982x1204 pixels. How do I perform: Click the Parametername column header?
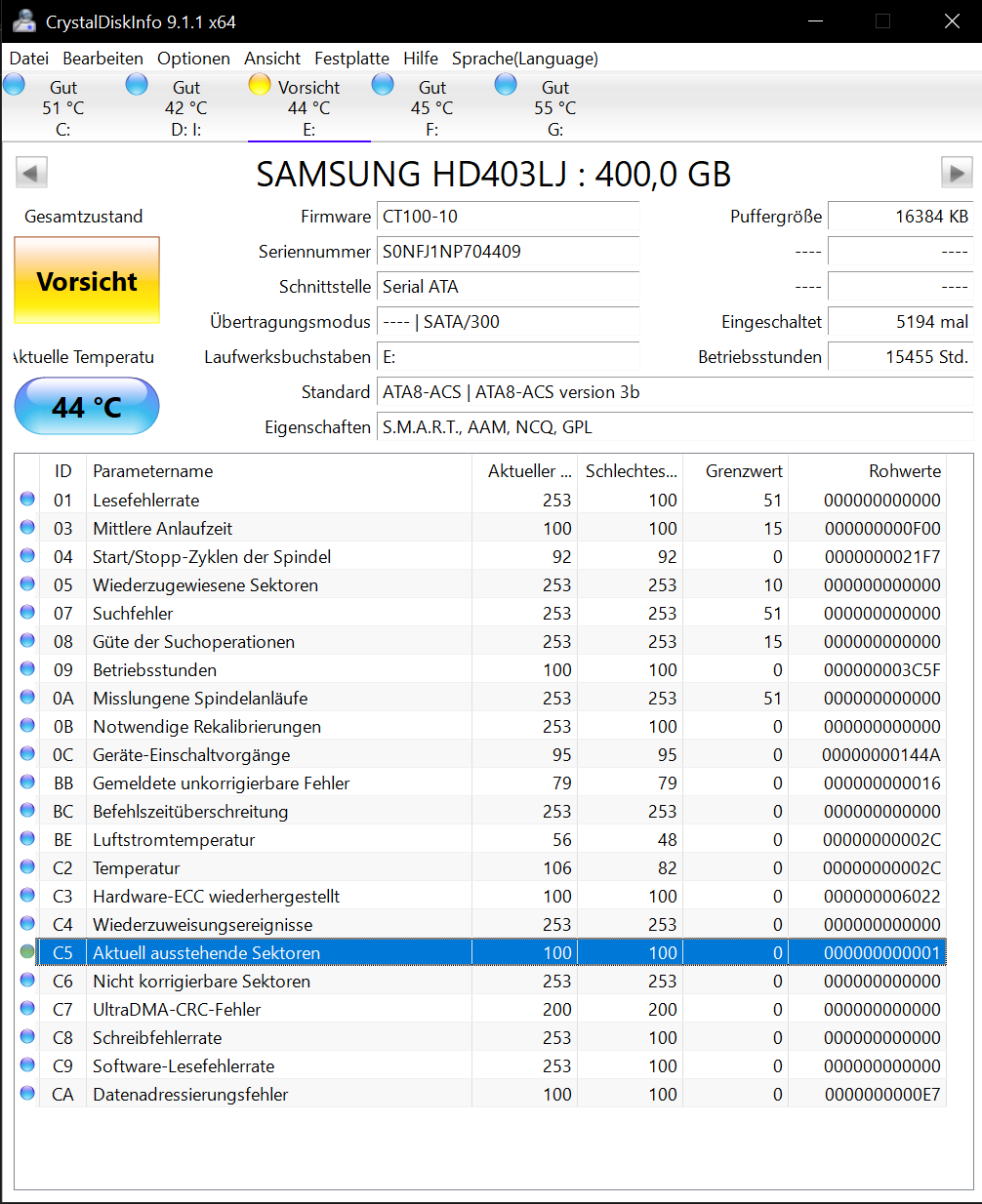(x=279, y=471)
